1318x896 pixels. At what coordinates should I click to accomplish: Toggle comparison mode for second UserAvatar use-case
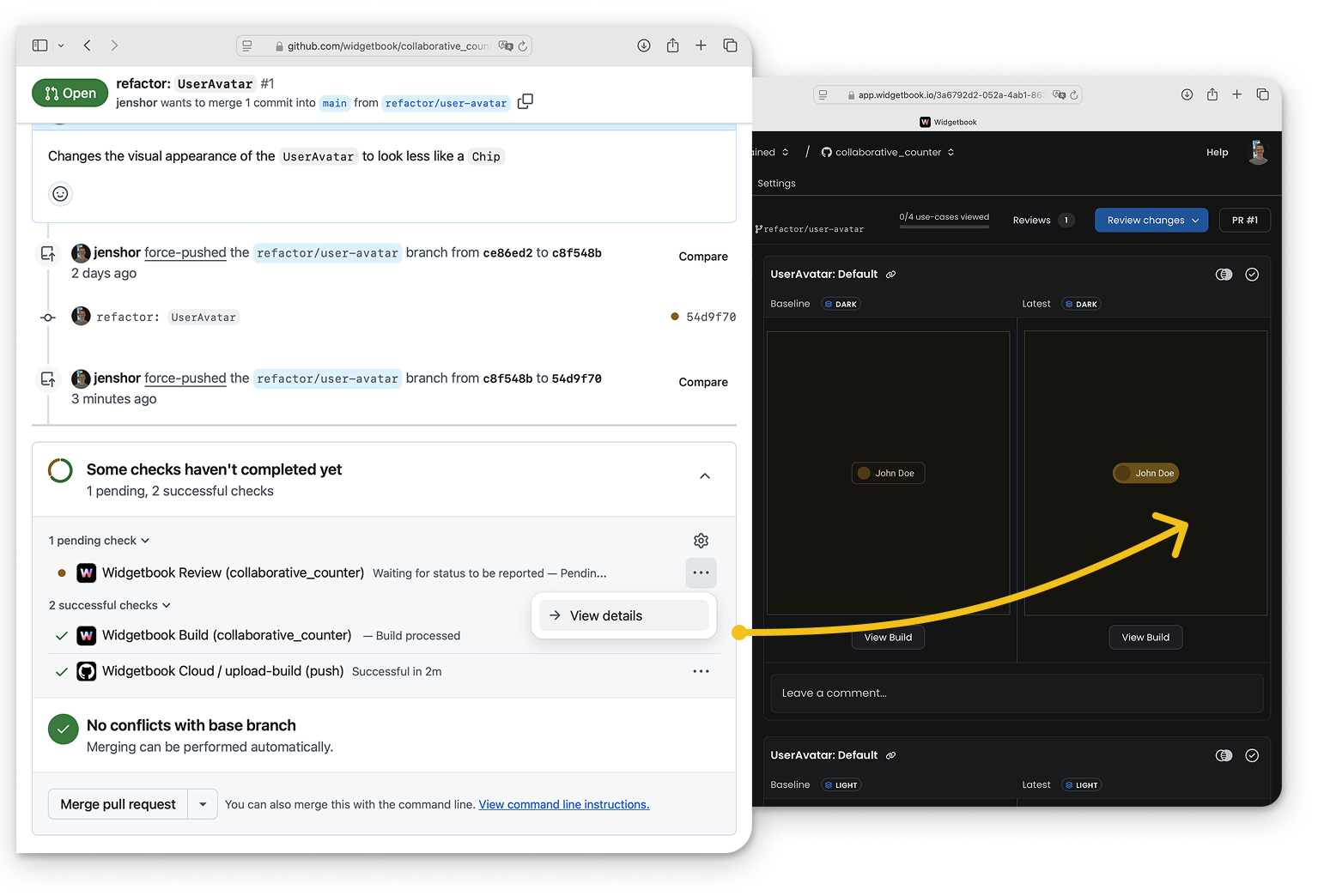coord(1224,755)
